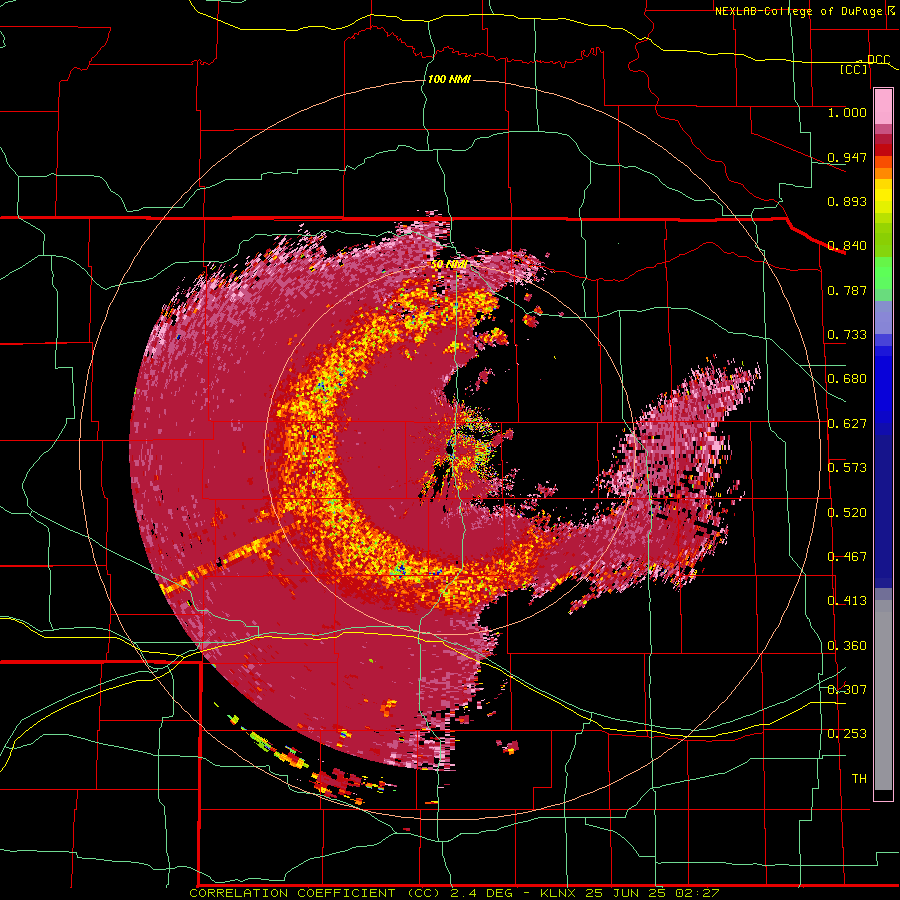Select the 0.733 scale label

point(847,335)
